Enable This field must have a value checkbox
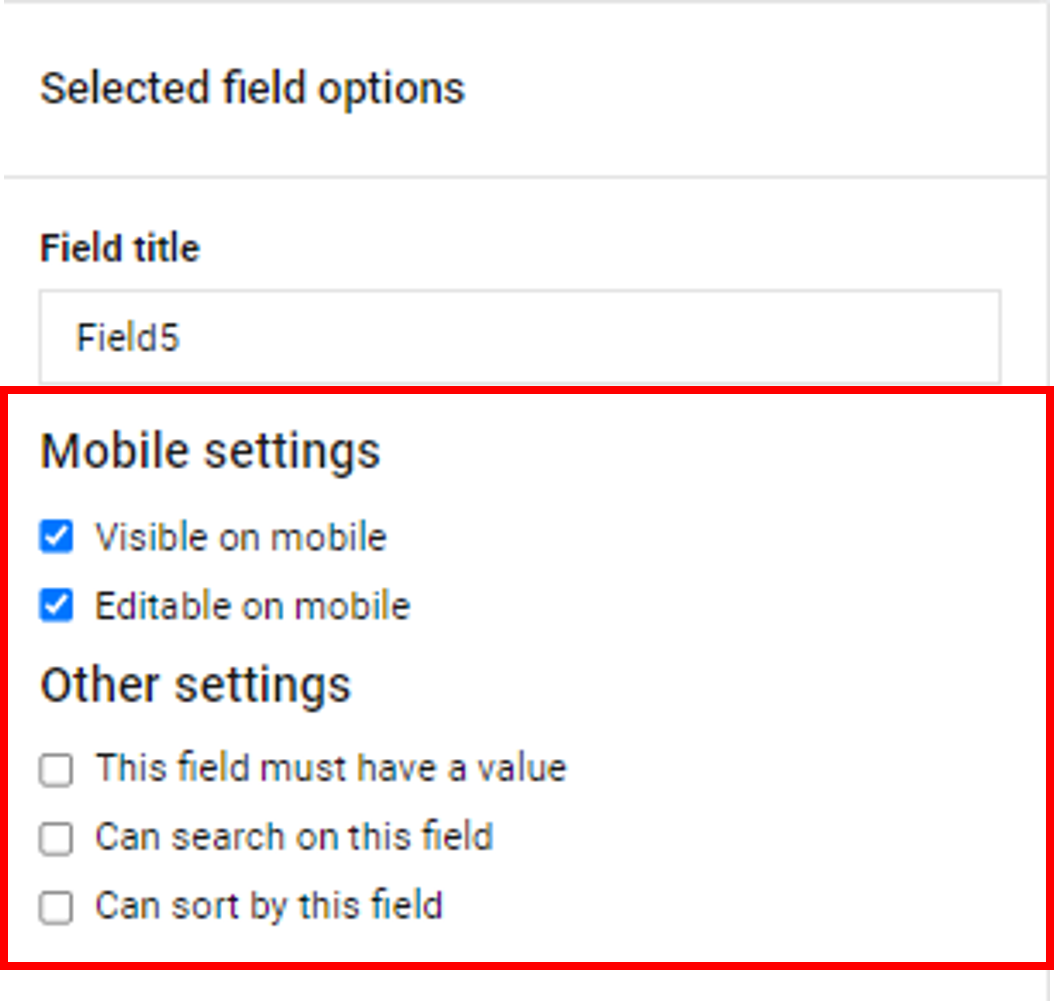 click(57, 769)
